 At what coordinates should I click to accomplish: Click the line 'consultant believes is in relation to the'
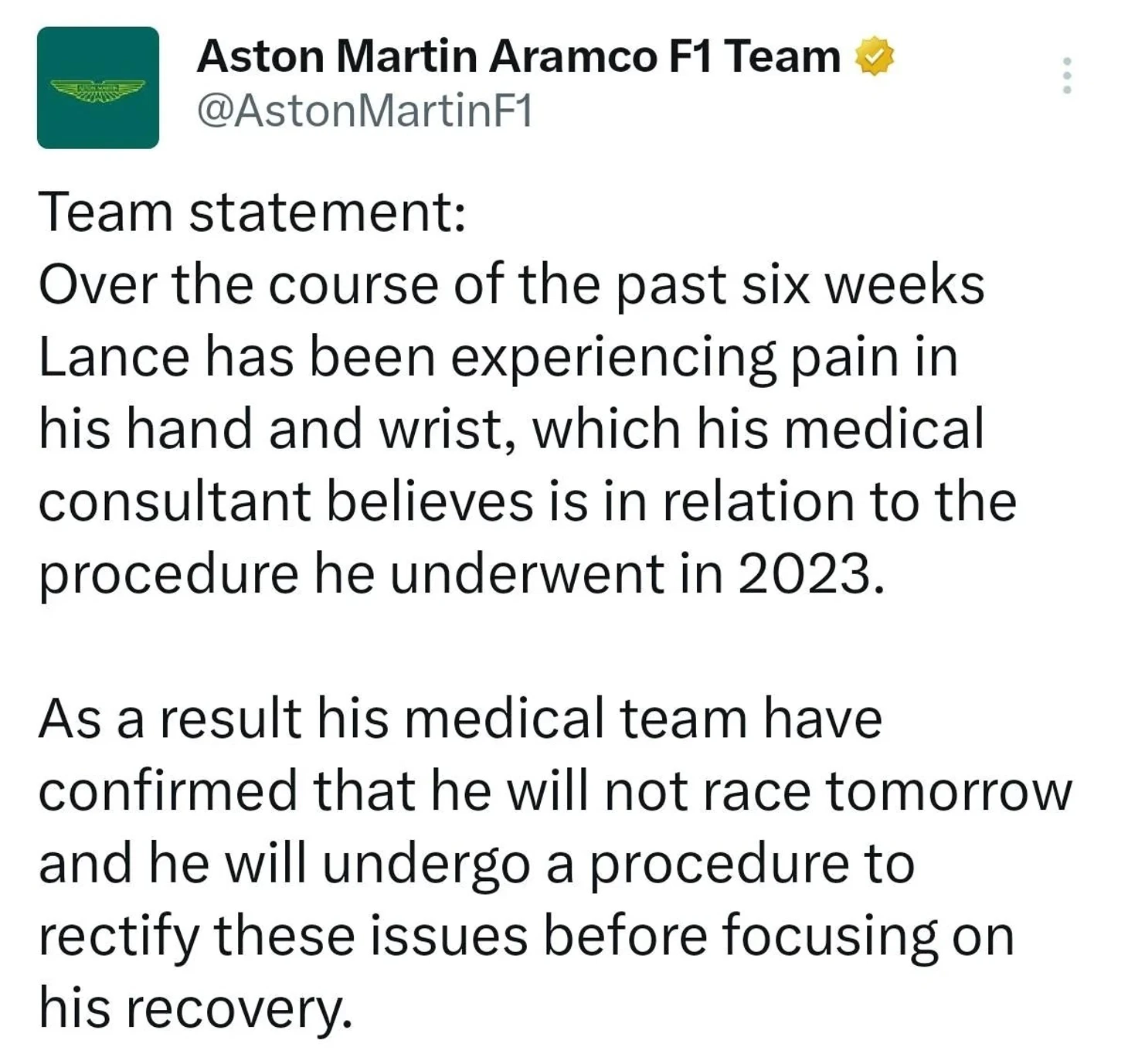click(x=528, y=501)
